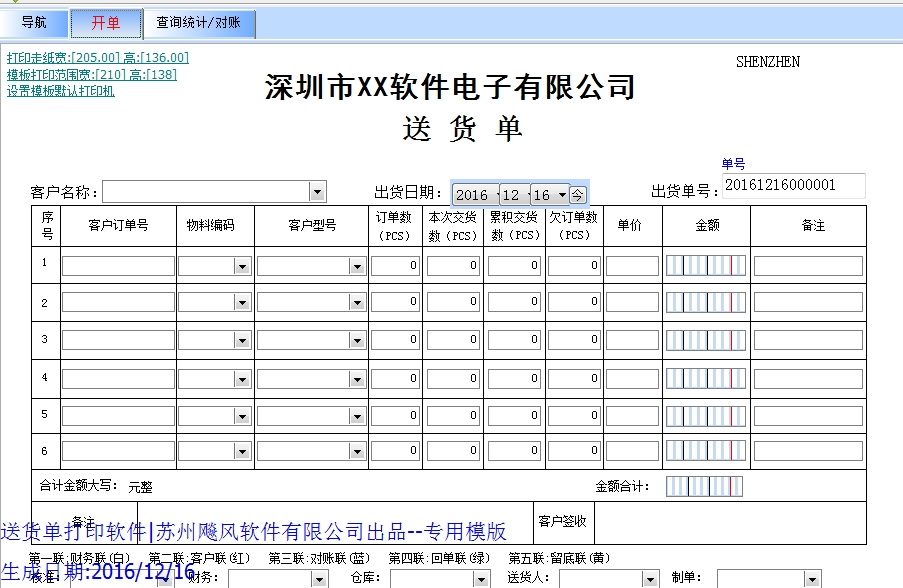The height and width of the screenshot is (588, 903).
Task: Expand row 5 客户型号 dropdown
Action: 357,416
